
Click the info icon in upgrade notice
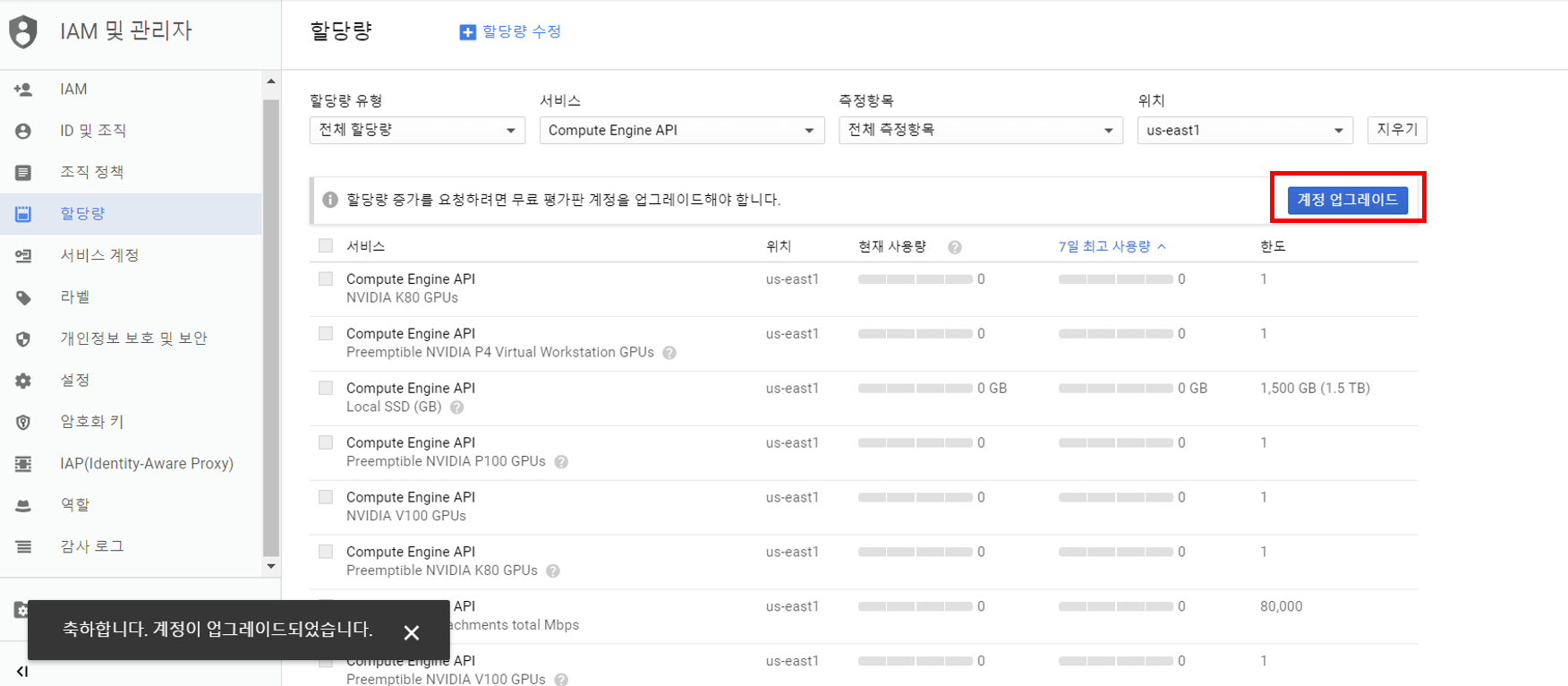point(330,200)
